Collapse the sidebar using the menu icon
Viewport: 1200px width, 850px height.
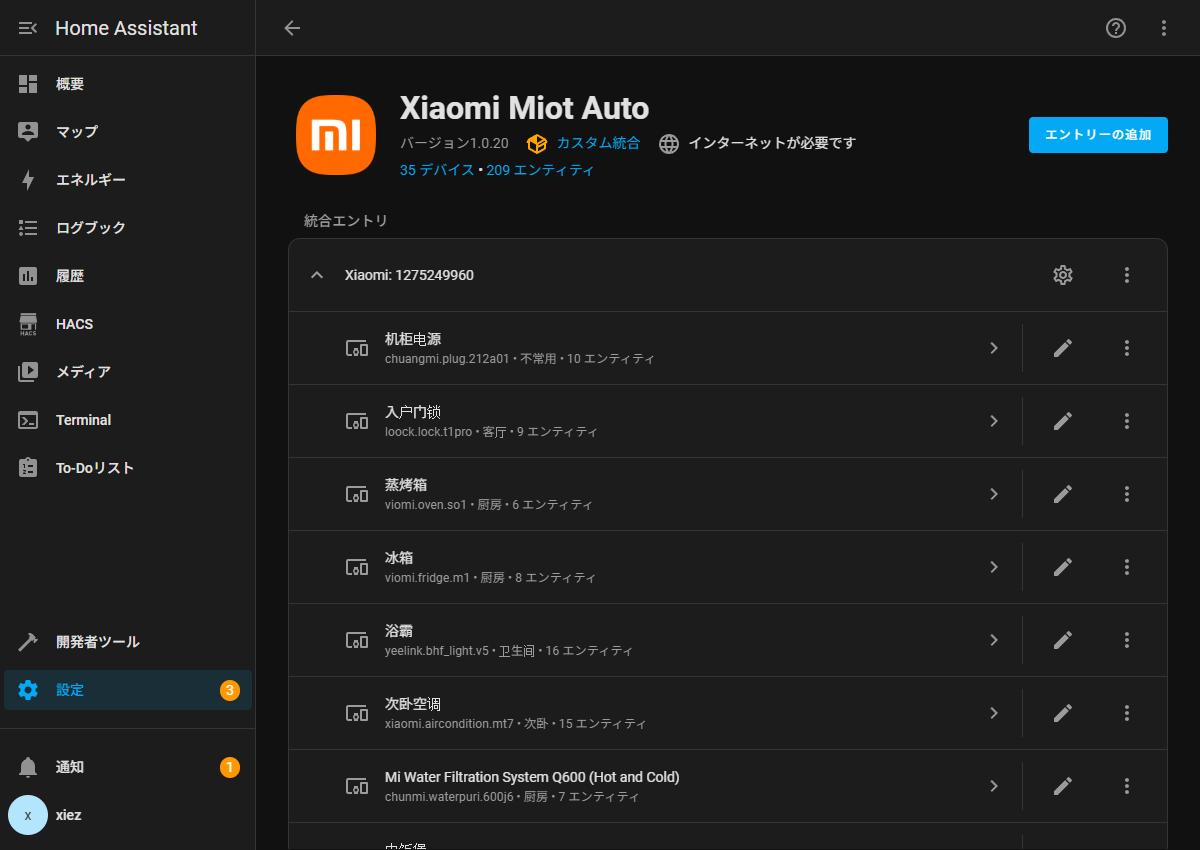(x=28, y=28)
